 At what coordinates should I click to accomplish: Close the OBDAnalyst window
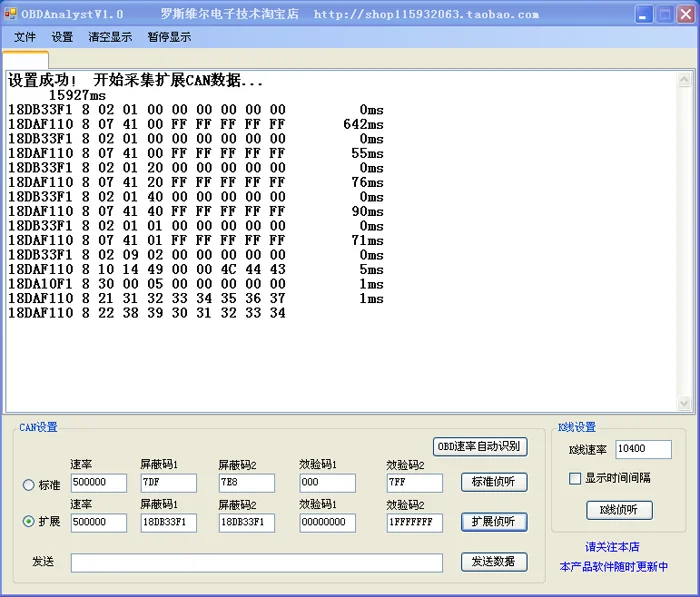click(686, 14)
